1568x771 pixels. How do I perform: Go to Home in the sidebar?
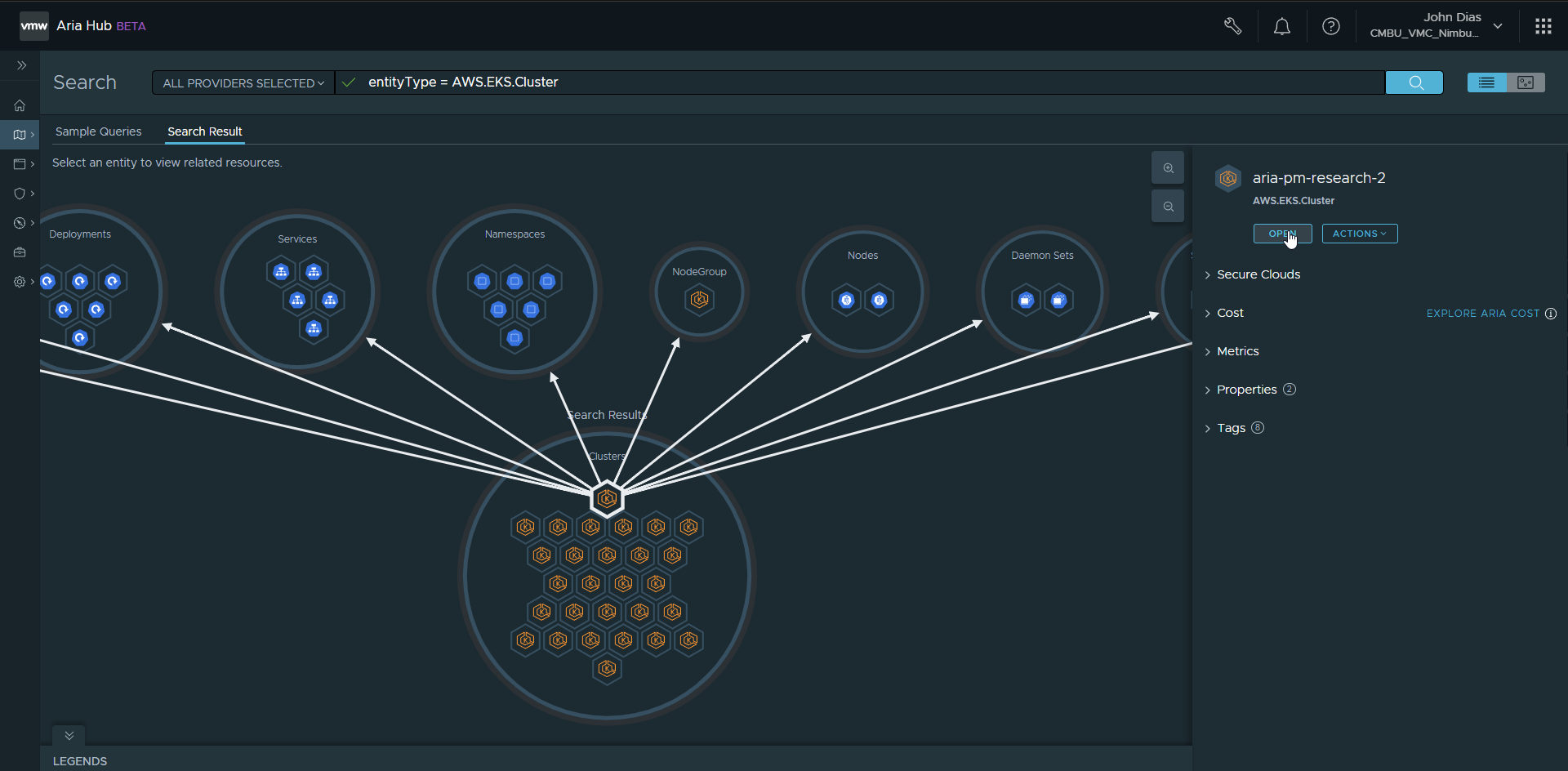[x=20, y=105]
